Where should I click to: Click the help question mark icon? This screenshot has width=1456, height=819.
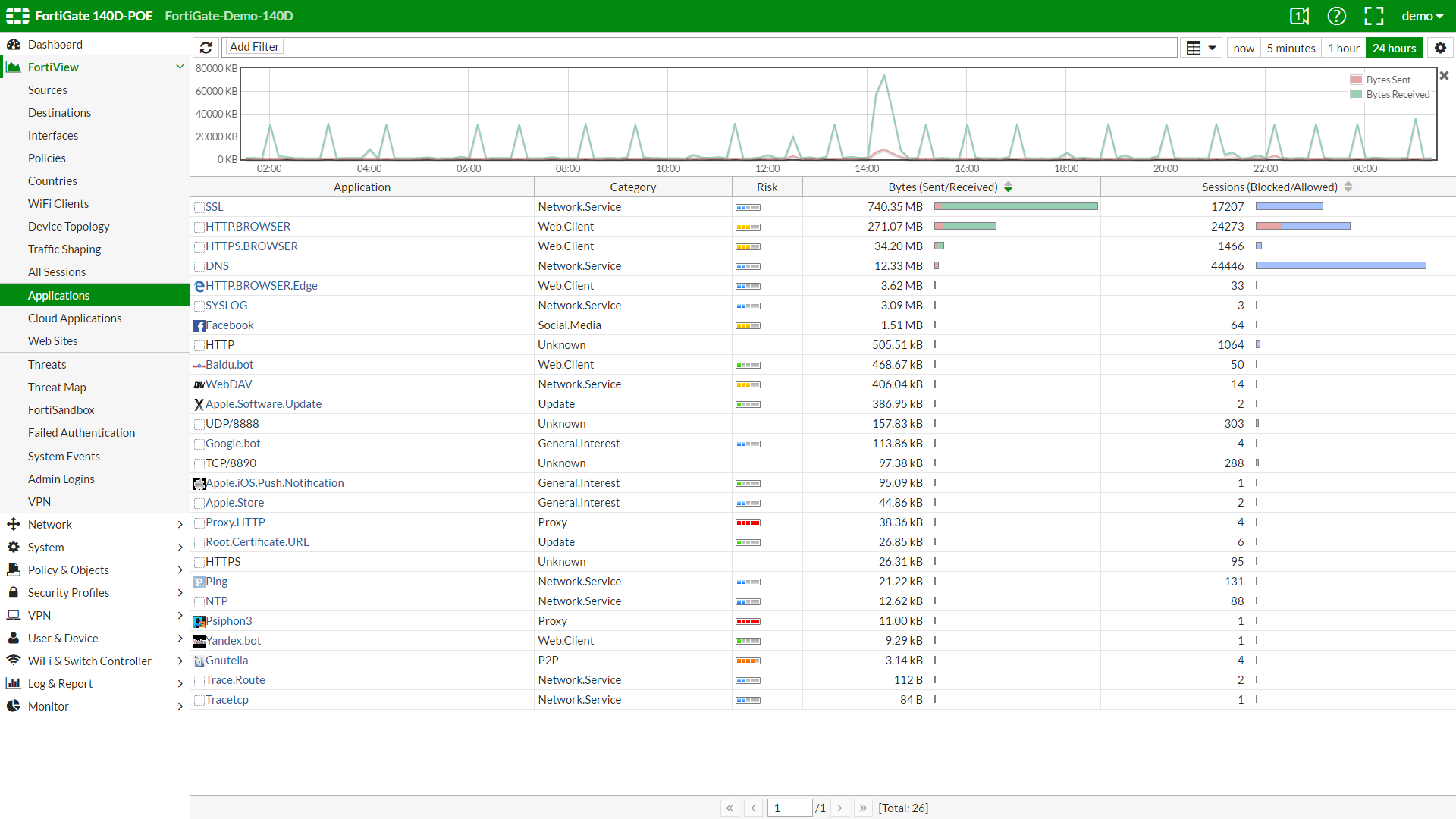coord(1336,16)
